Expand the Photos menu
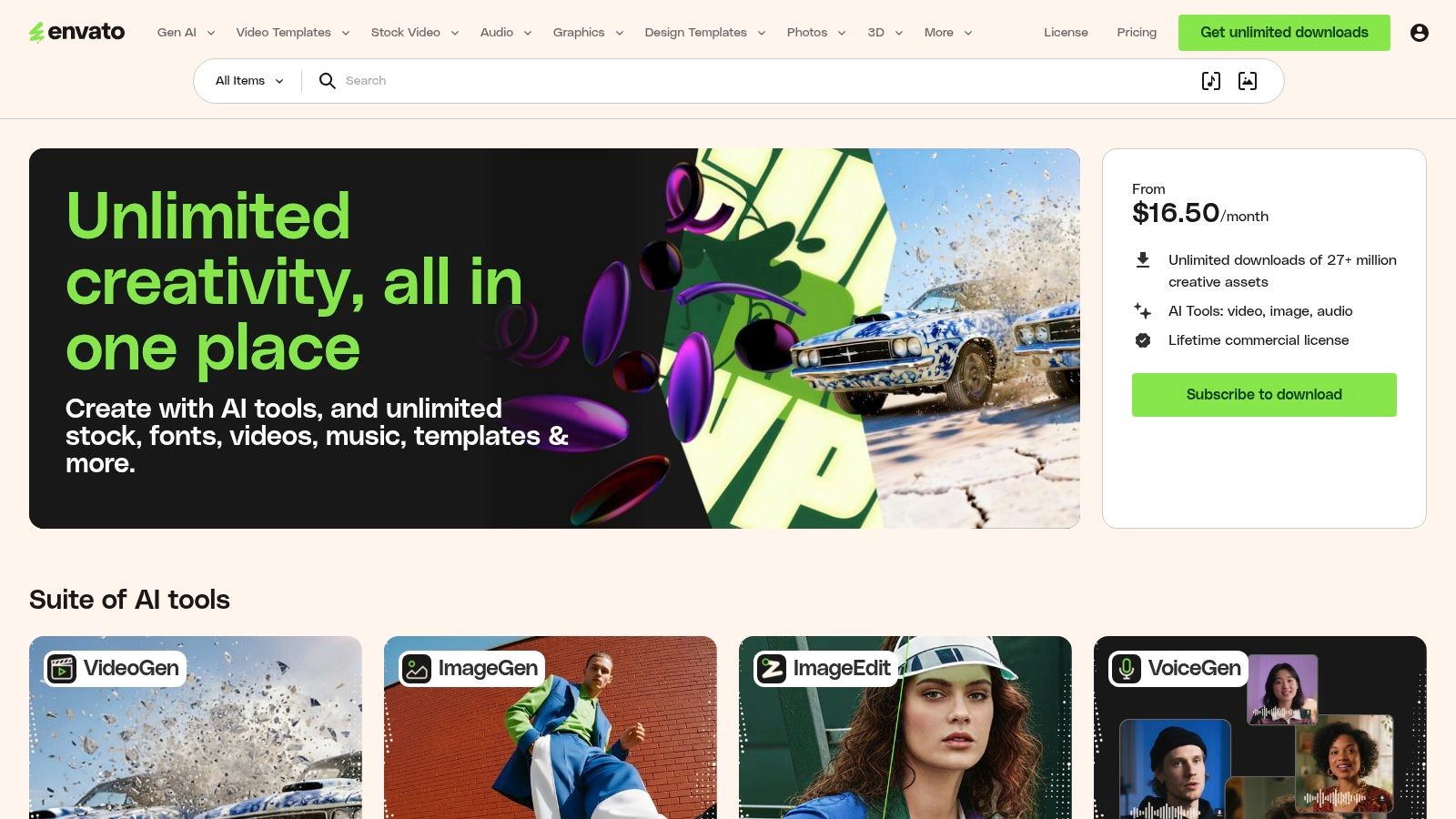The width and height of the screenshot is (1456, 819). tap(816, 32)
